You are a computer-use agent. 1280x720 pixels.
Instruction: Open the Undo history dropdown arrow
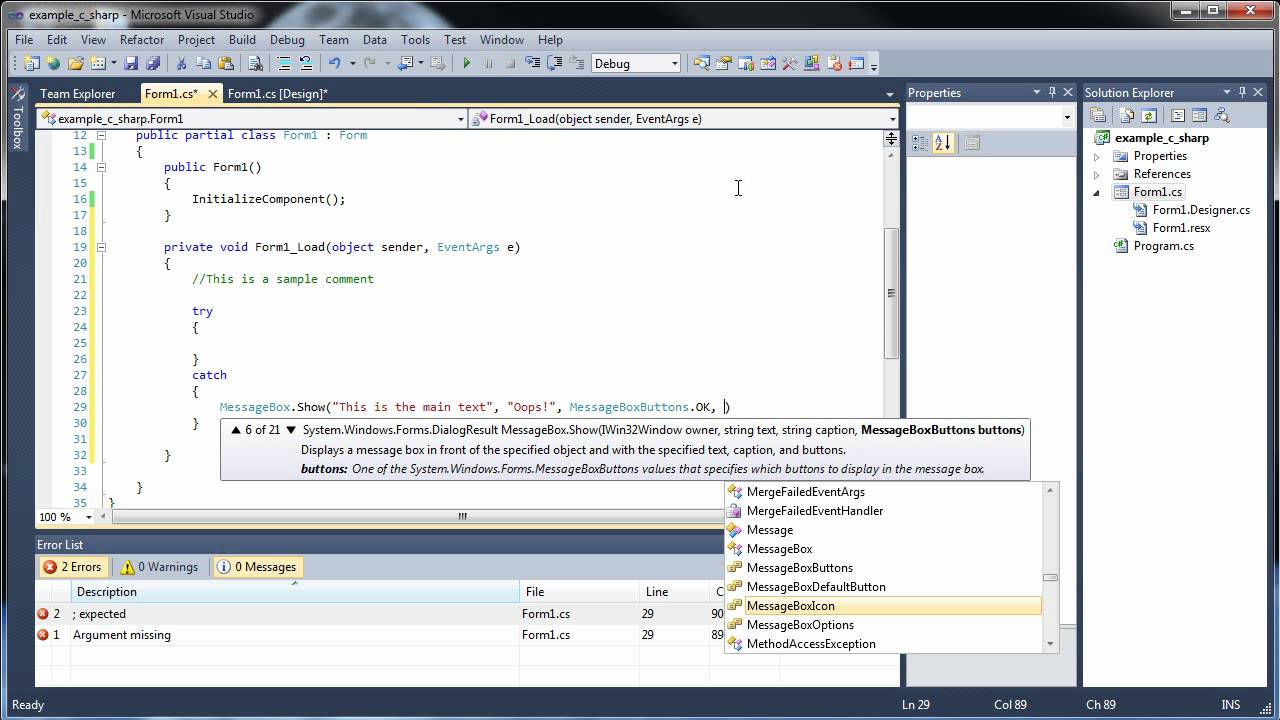[x=352, y=63]
